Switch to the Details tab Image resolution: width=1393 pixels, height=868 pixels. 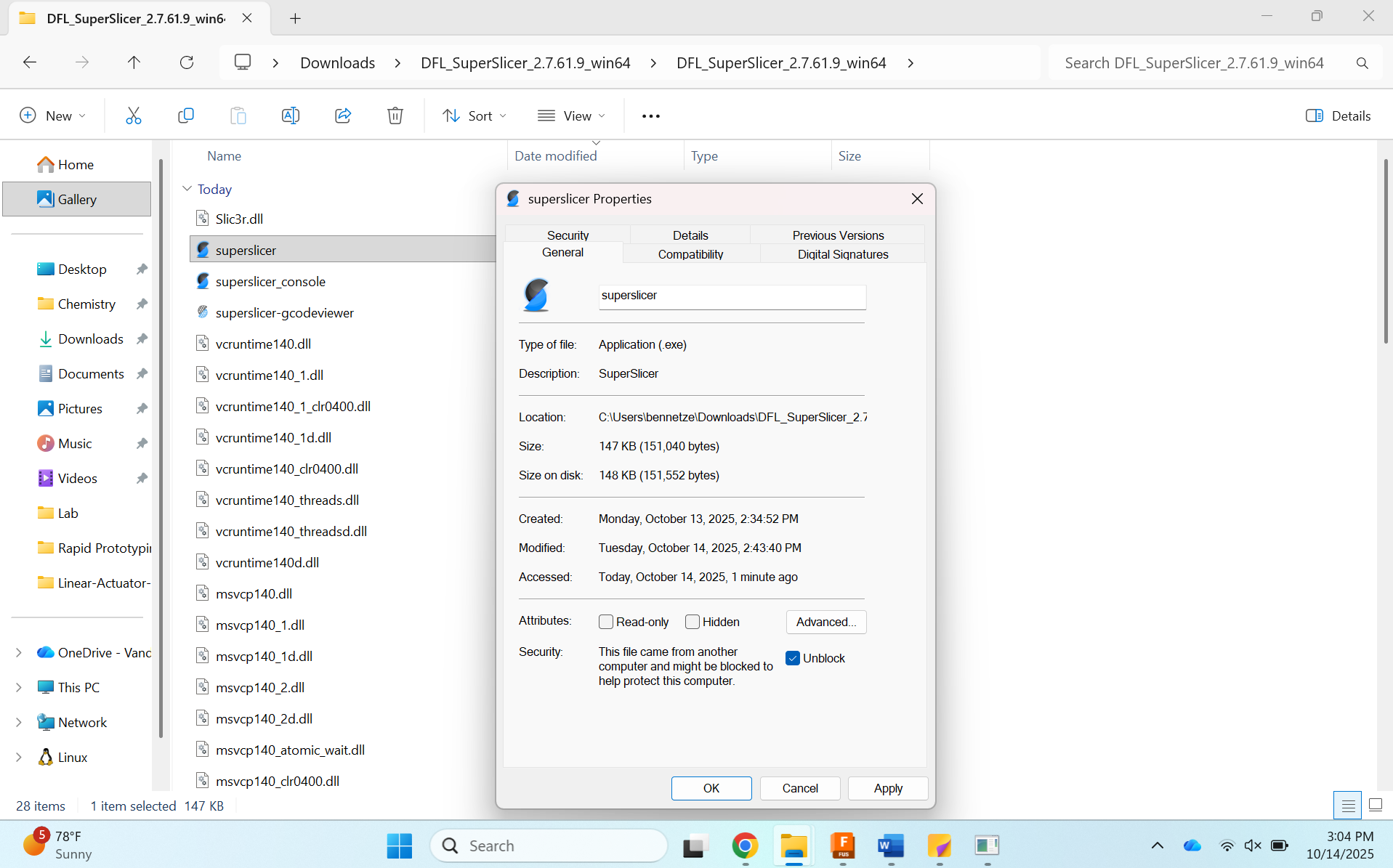pos(690,235)
